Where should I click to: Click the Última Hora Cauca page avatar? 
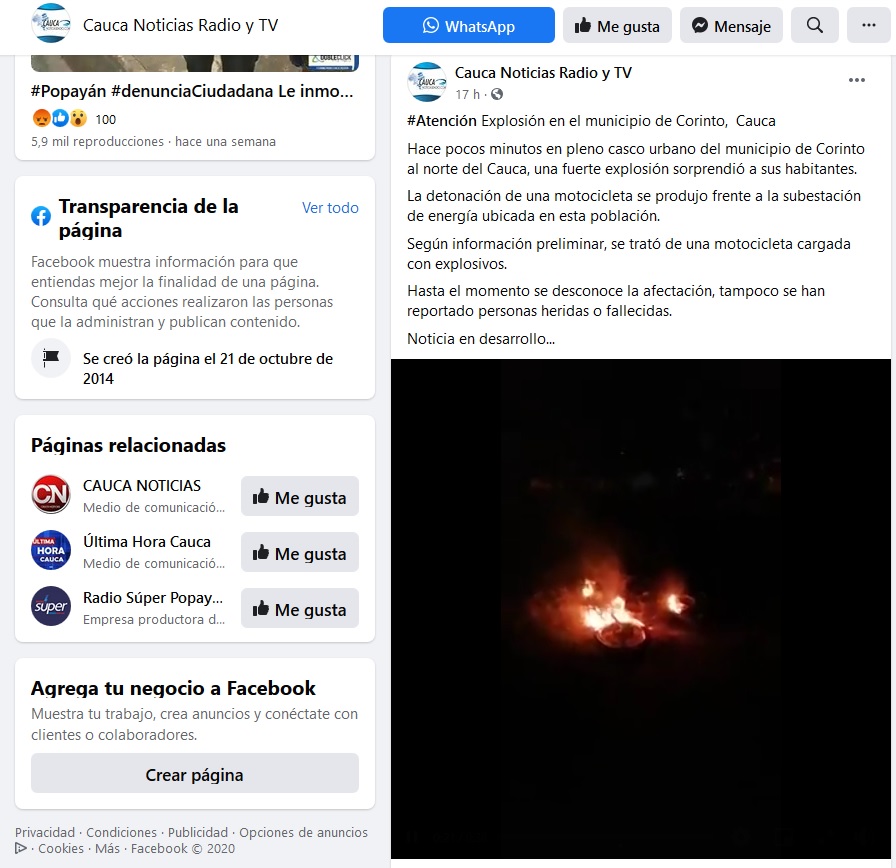(51, 550)
